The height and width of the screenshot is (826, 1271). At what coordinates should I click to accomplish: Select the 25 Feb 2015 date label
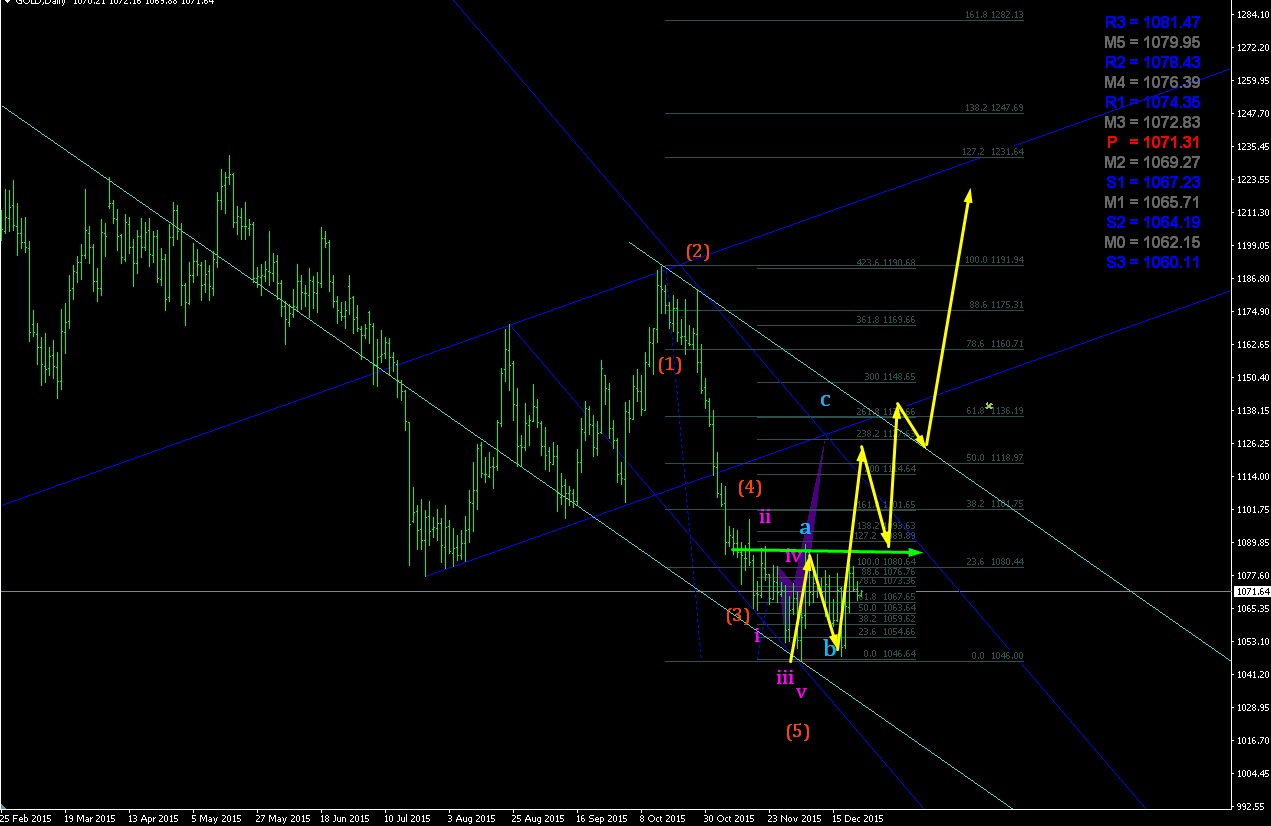(x=27, y=818)
